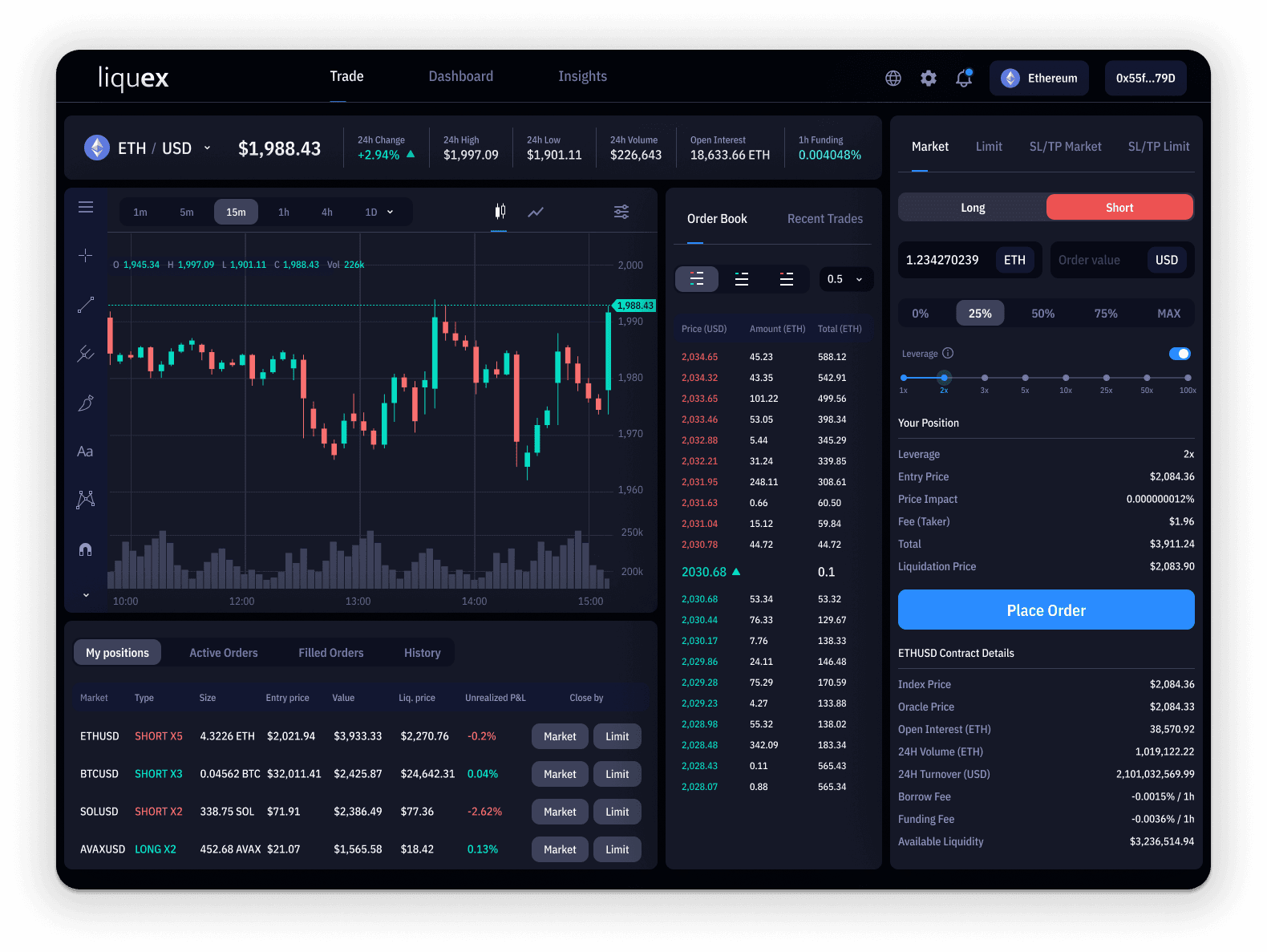Choose 75% order size
The height and width of the screenshot is (952, 1267).
coord(1106,314)
